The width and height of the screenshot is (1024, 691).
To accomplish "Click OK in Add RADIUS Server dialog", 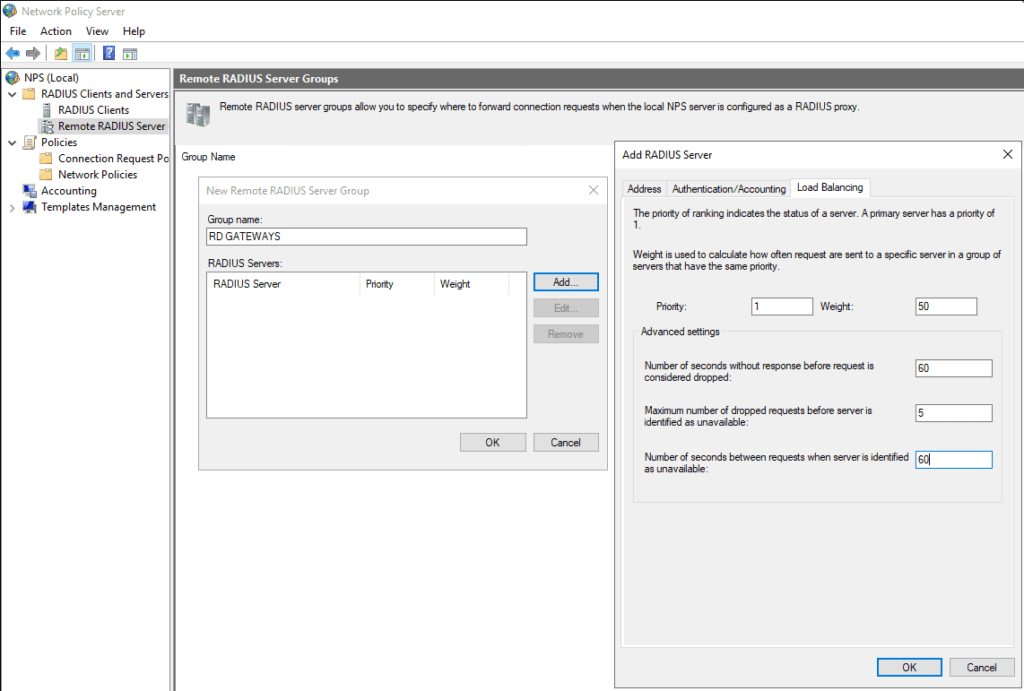I will [909, 667].
